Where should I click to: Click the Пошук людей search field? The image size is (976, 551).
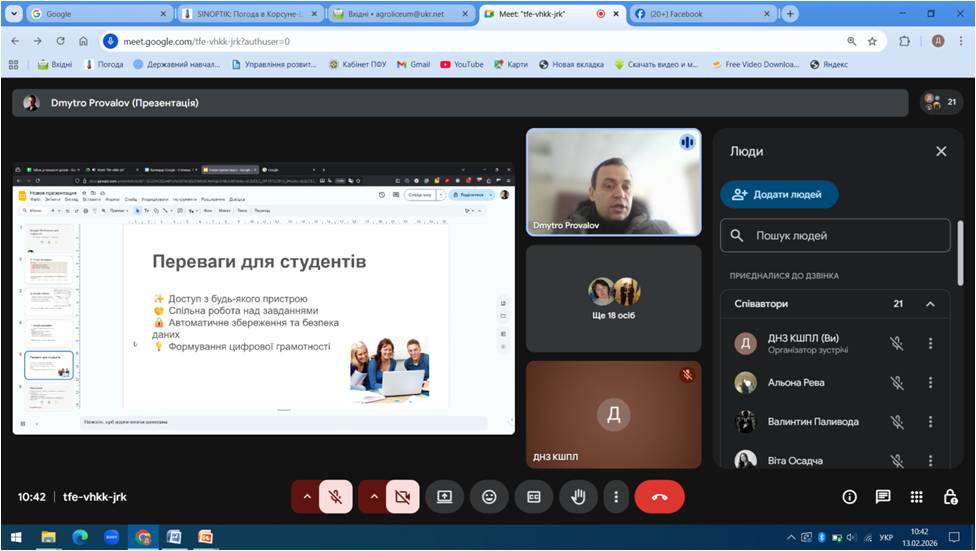click(835, 236)
